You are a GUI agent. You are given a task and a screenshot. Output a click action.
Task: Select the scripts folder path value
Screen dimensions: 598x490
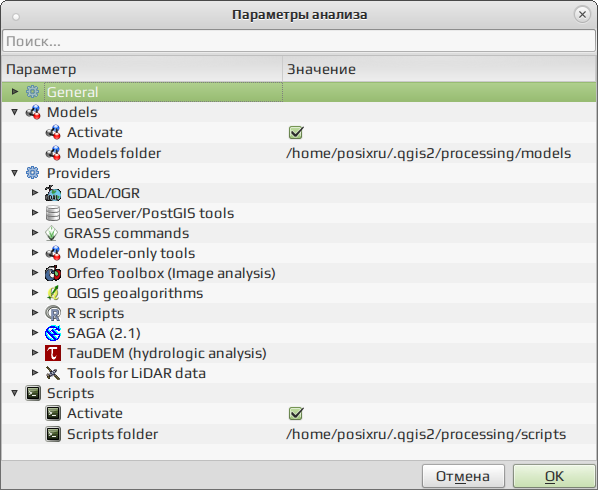pos(426,434)
